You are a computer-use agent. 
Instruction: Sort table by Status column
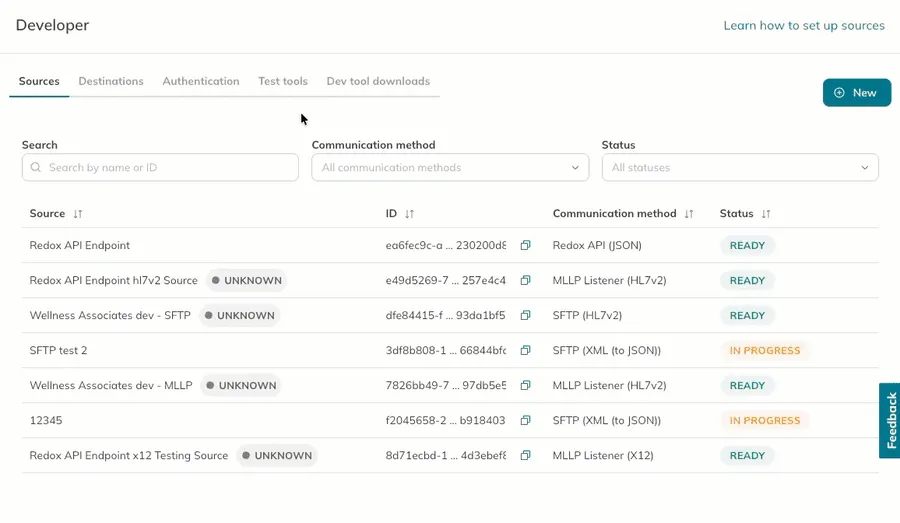click(766, 214)
